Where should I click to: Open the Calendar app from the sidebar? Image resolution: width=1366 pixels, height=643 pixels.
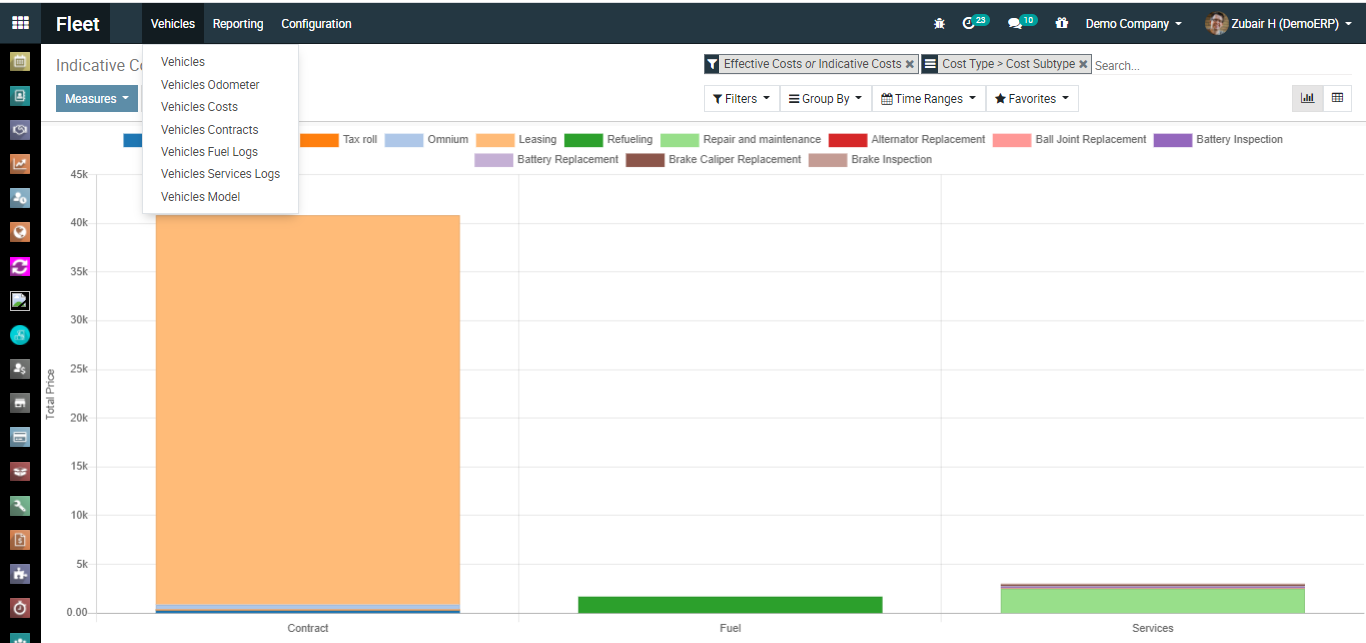(20, 61)
